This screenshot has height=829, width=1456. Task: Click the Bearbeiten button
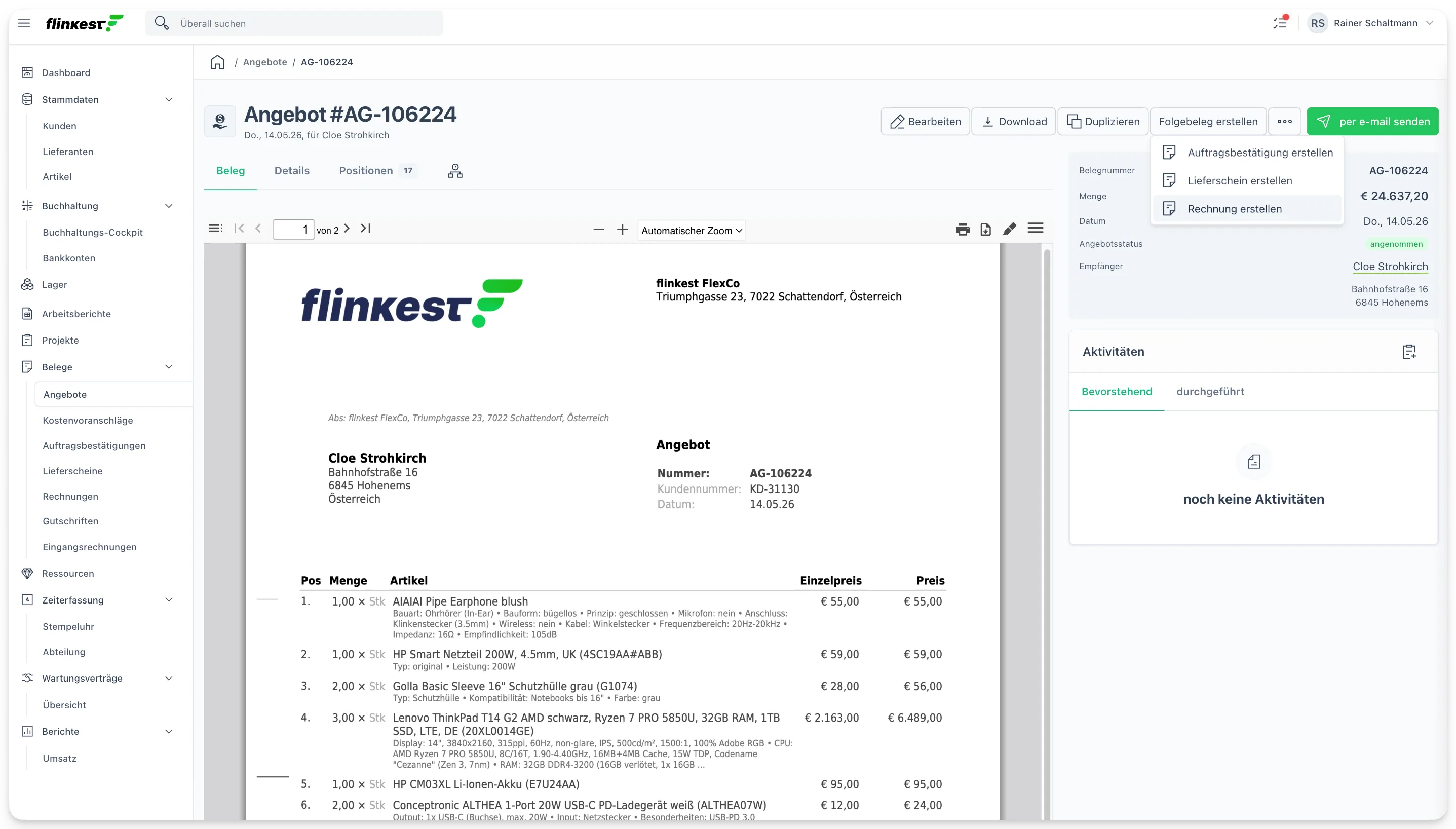925,121
